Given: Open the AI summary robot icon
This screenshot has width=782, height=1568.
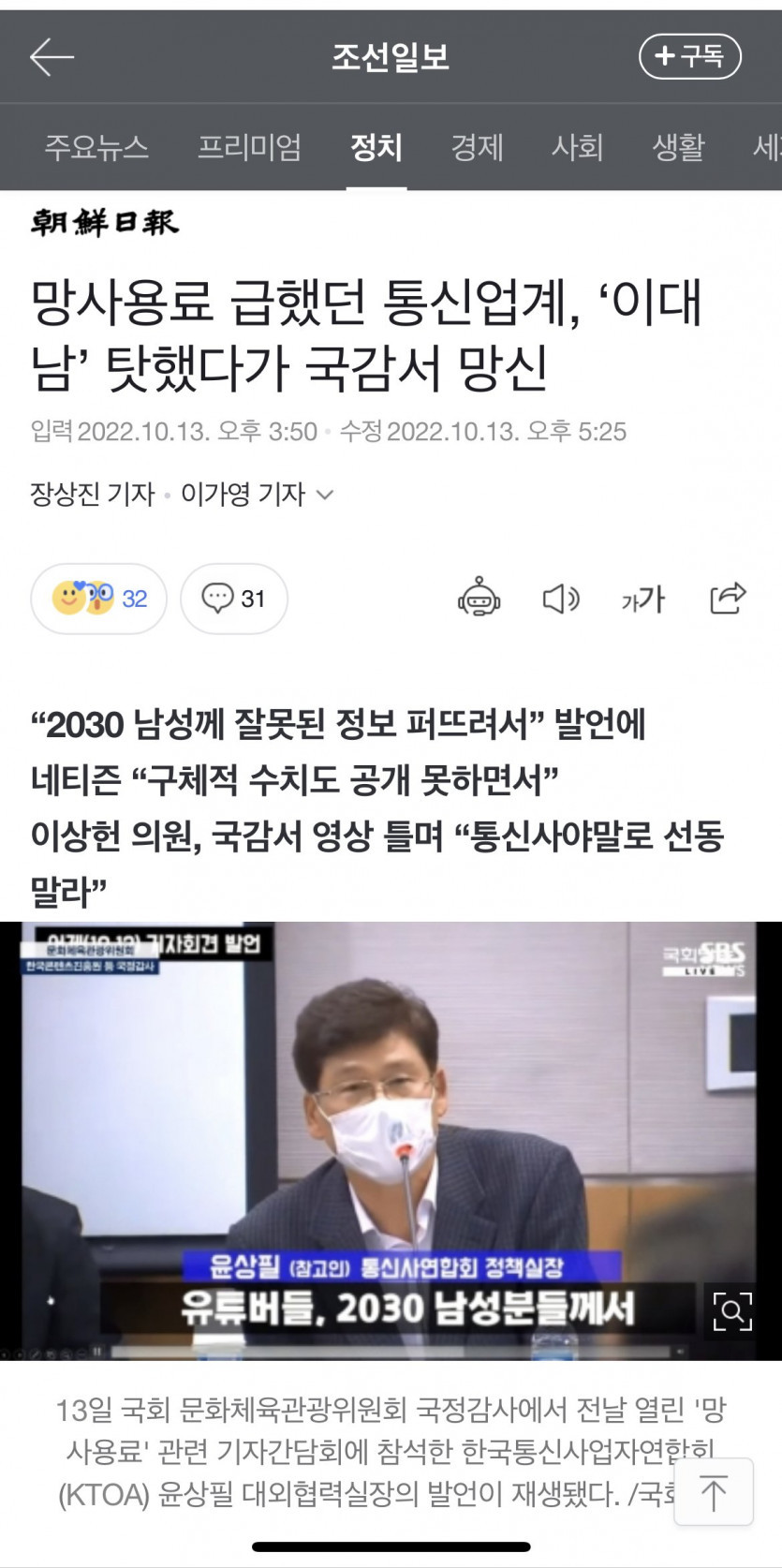Looking at the screenshot, I should tap(479, 598).
